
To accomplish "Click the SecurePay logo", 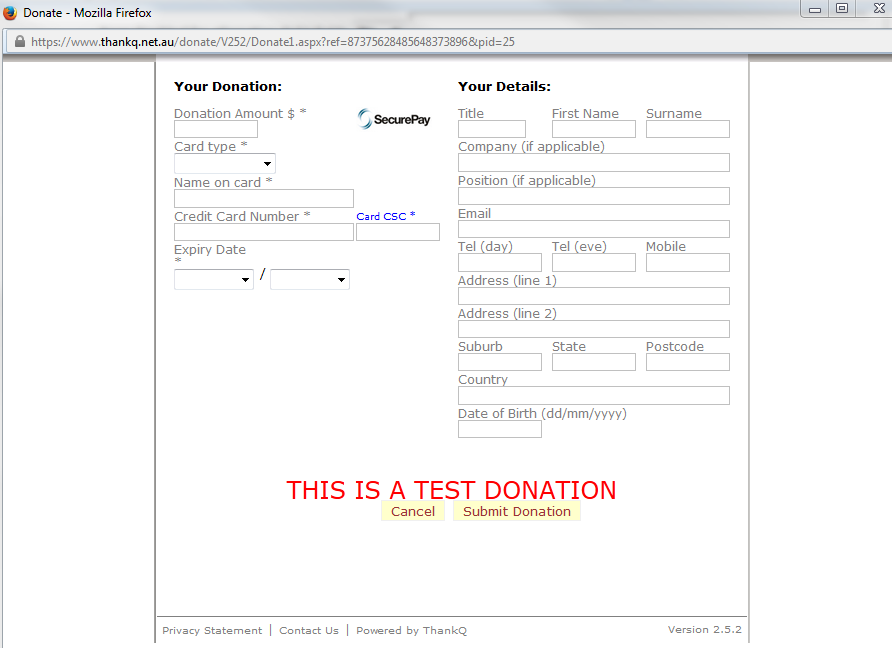I will click(x=394, y=119).
